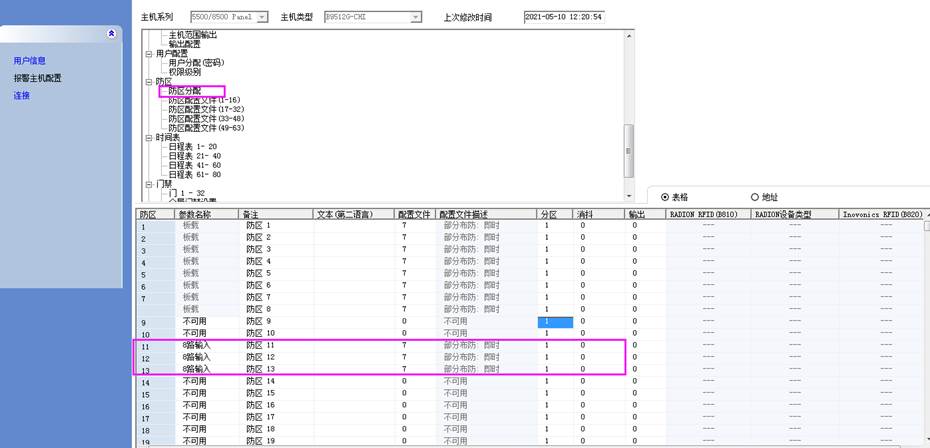Collapse the 防区 tree node
This screenshot has width=930, height=448.
pyautogui.click(x=147, y=81)
